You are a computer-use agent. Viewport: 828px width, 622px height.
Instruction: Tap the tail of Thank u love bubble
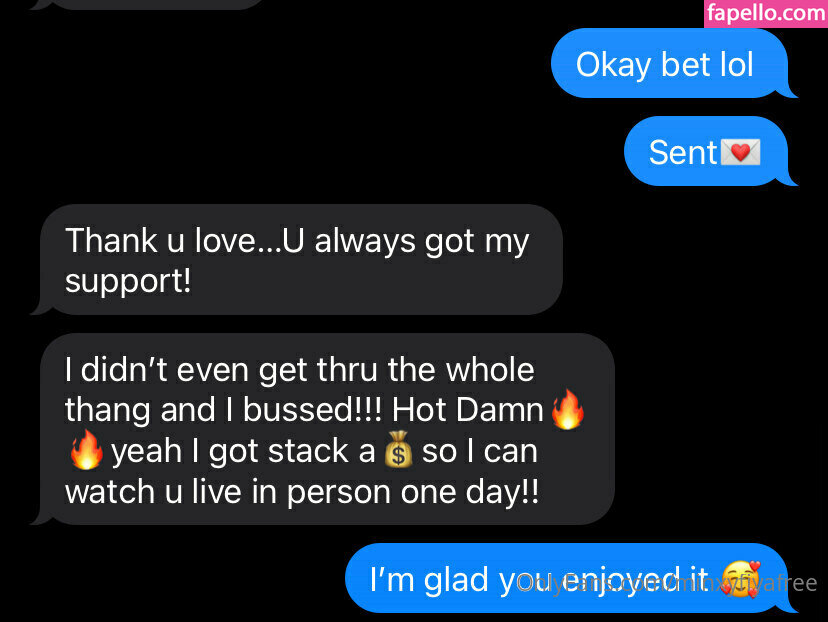coord(40,308)
